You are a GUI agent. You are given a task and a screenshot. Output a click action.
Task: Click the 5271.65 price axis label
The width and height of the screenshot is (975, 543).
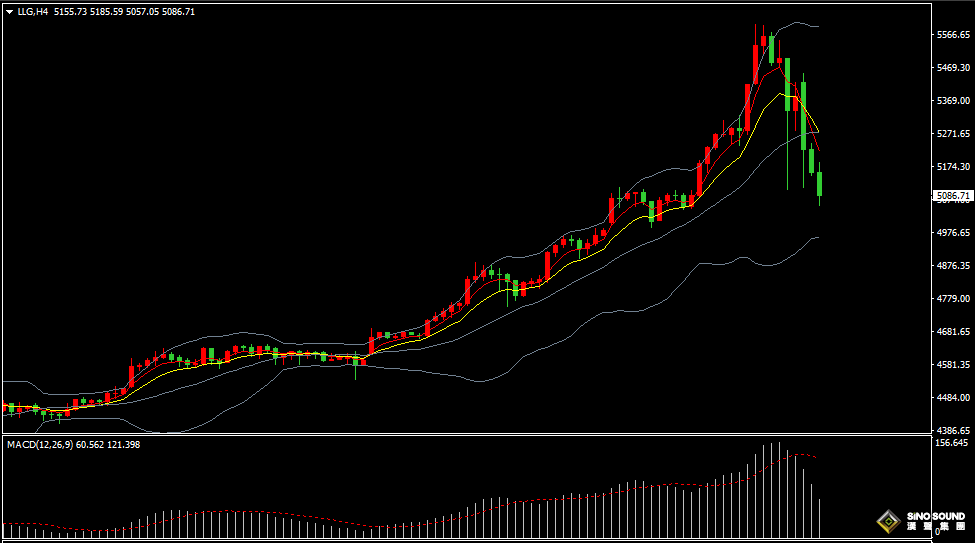(952, 134)
